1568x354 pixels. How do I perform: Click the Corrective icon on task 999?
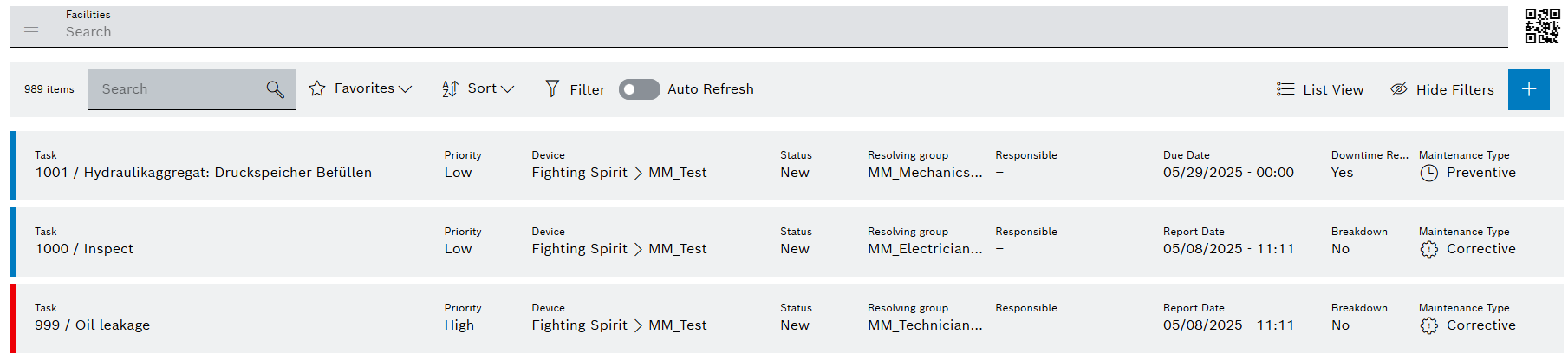[1429, 325]
